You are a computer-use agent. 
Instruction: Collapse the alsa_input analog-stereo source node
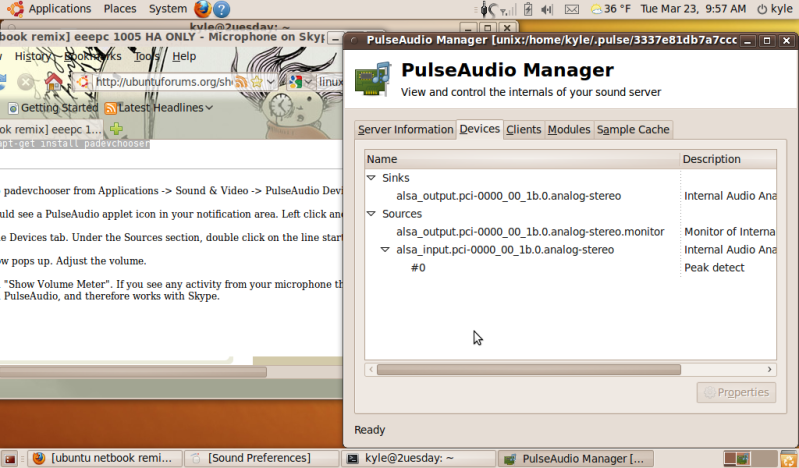pyautogui.click(x=386, y=250)
